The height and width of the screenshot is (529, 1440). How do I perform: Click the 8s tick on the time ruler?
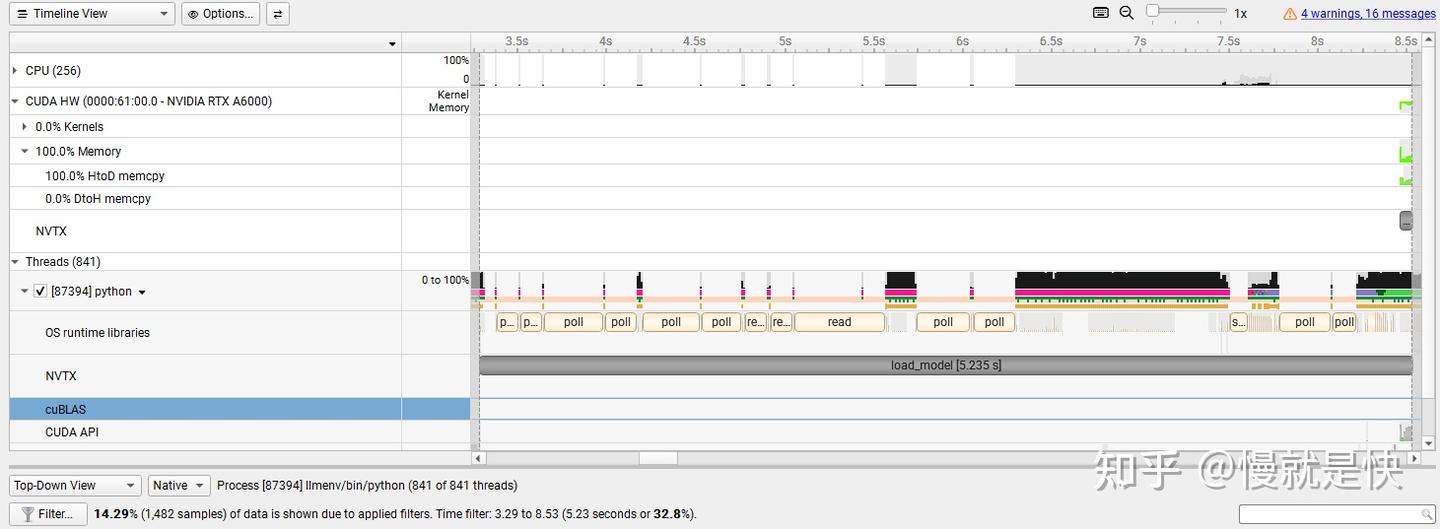point(1317,41)
